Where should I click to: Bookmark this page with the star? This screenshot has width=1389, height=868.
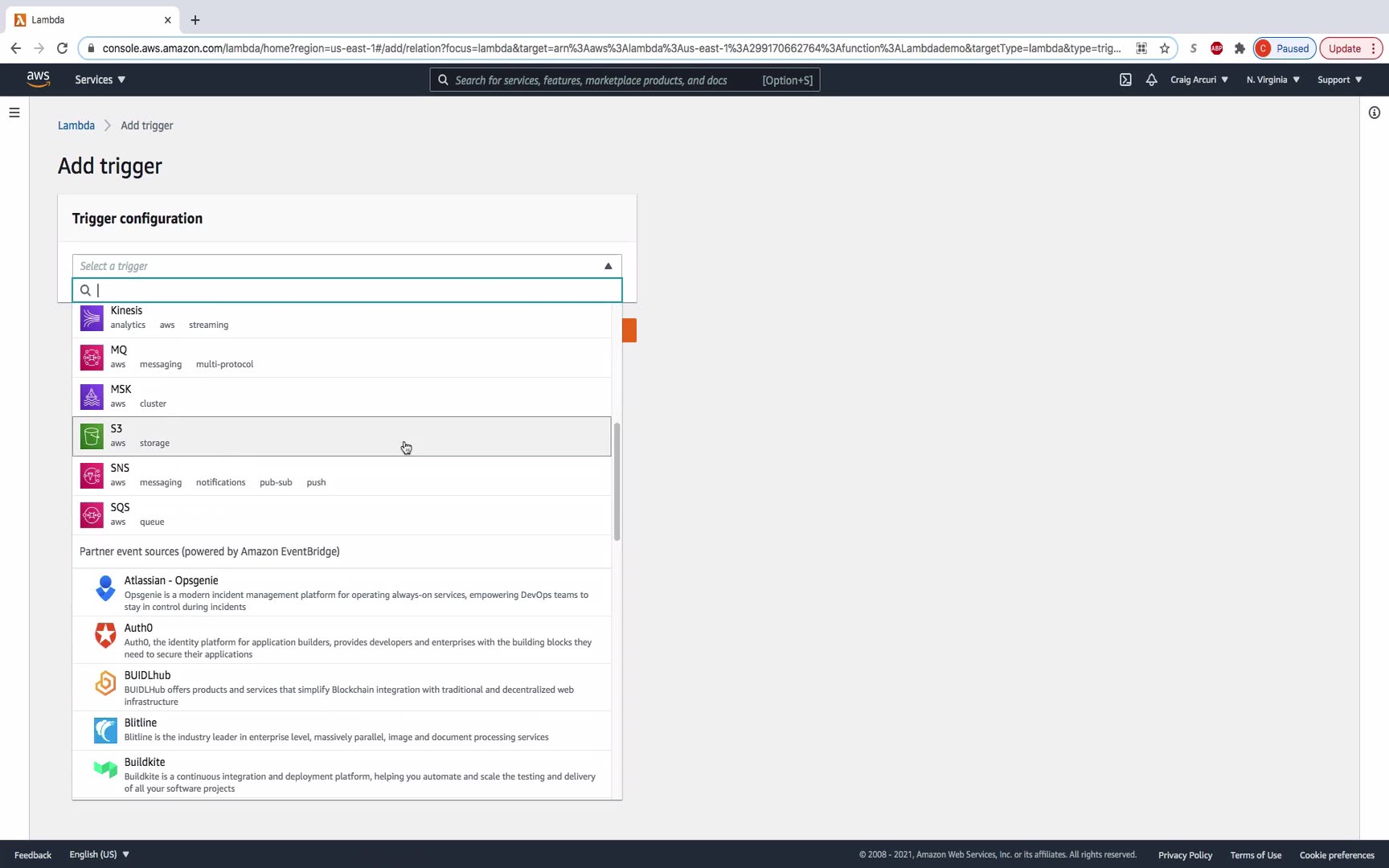coord(1165,48)
